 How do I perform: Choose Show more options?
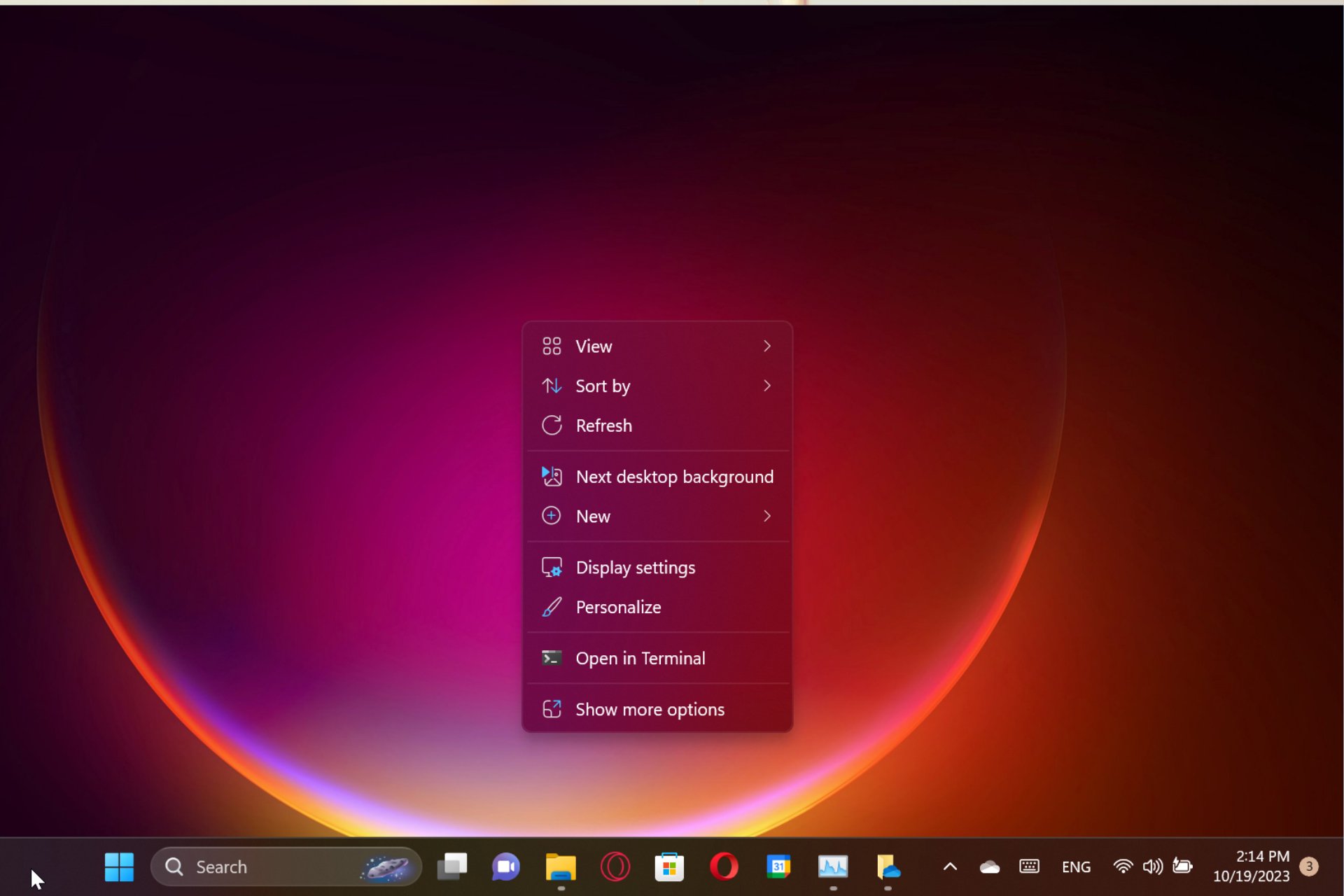(657, 710)
